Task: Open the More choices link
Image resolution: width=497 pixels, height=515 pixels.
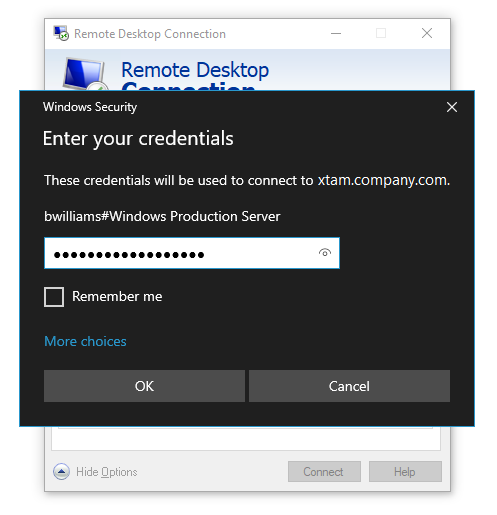Action: click(85, 341)
